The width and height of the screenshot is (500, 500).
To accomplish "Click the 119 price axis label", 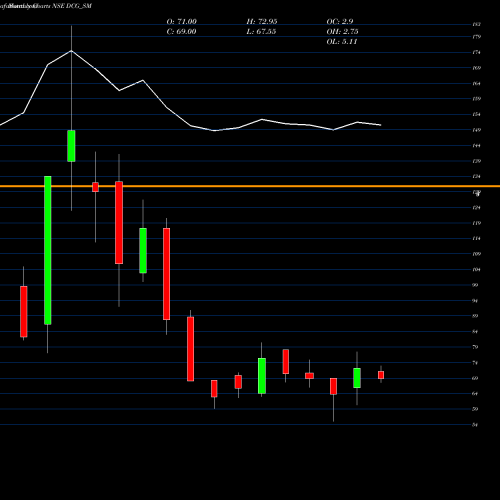I will [x=477, y=223].
